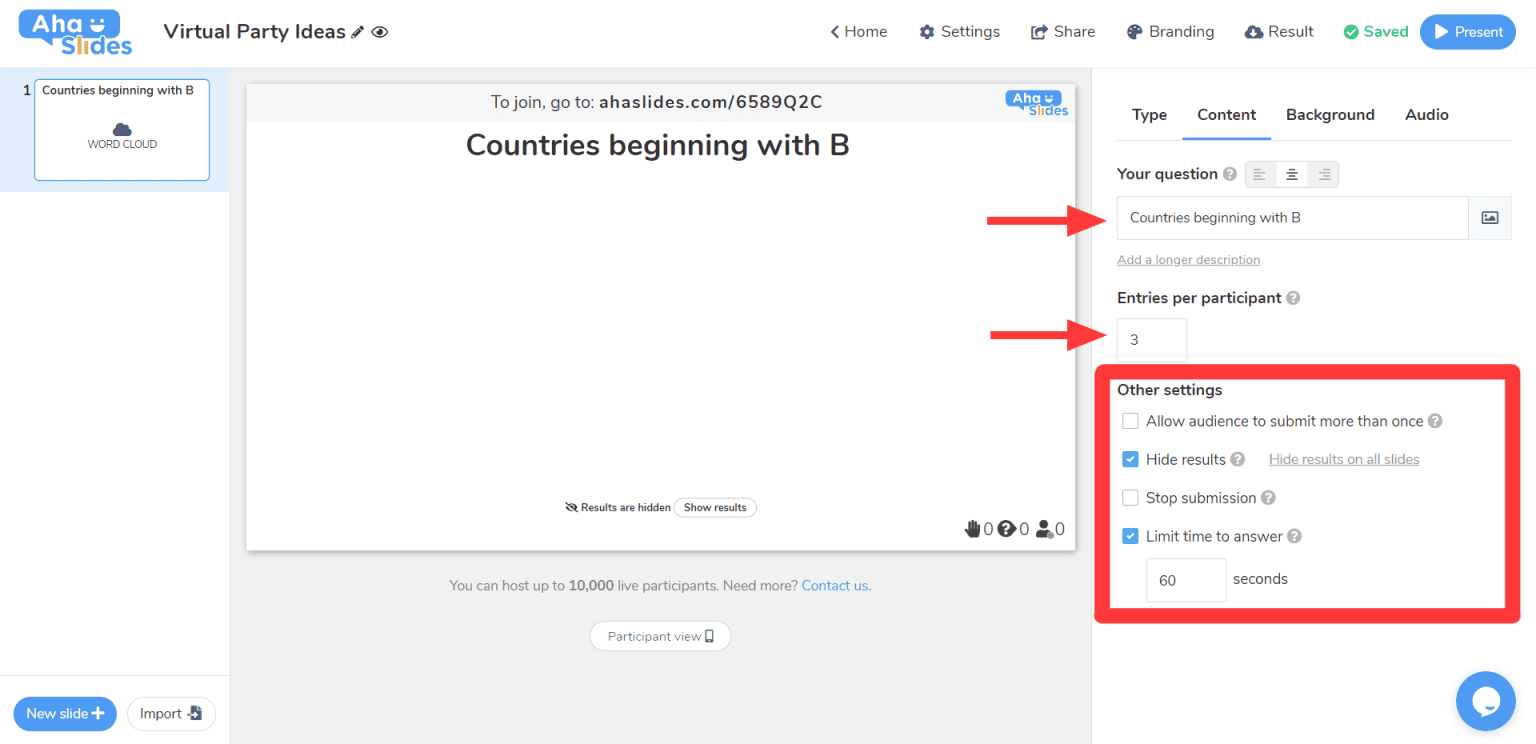Click the 60 seconds time limit field

(x=1185, y=580)
